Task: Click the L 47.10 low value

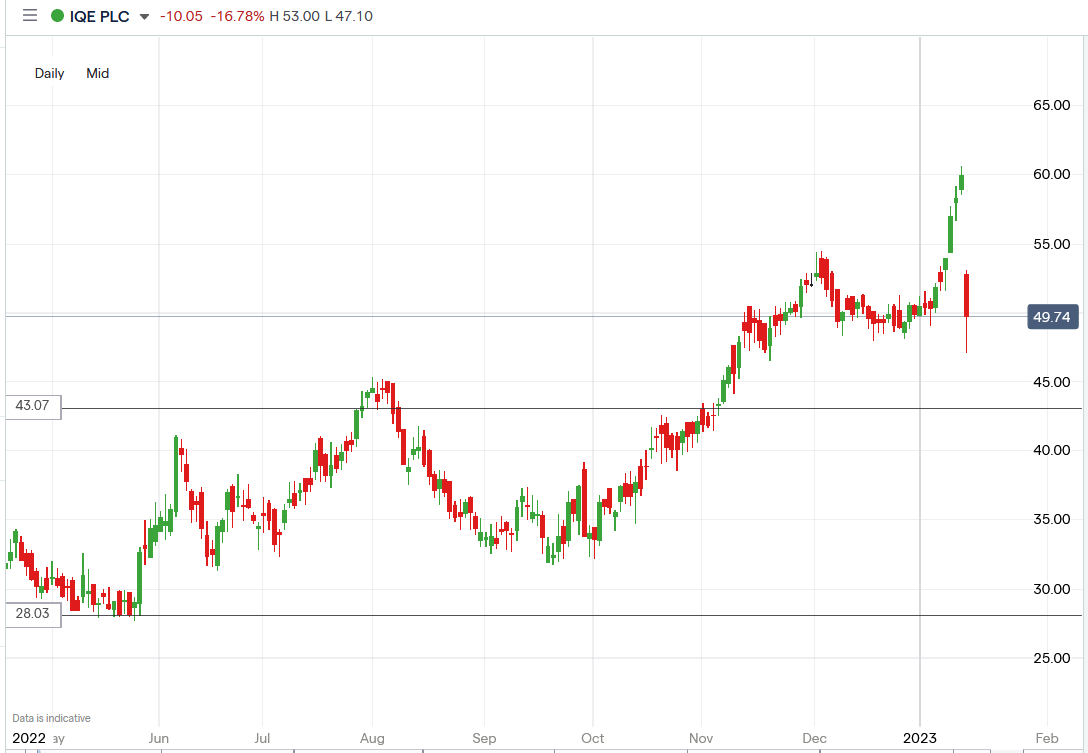Action: point(348,16)
